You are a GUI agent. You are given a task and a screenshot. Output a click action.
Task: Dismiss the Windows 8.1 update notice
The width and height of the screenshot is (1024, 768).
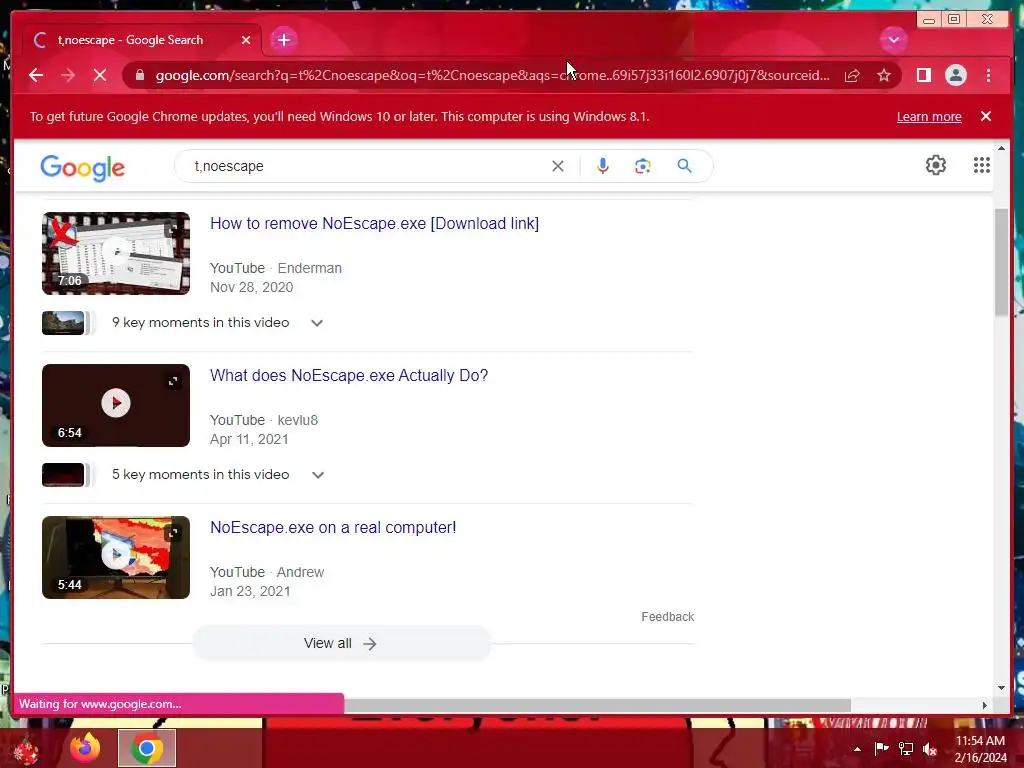tap(986, 116)
